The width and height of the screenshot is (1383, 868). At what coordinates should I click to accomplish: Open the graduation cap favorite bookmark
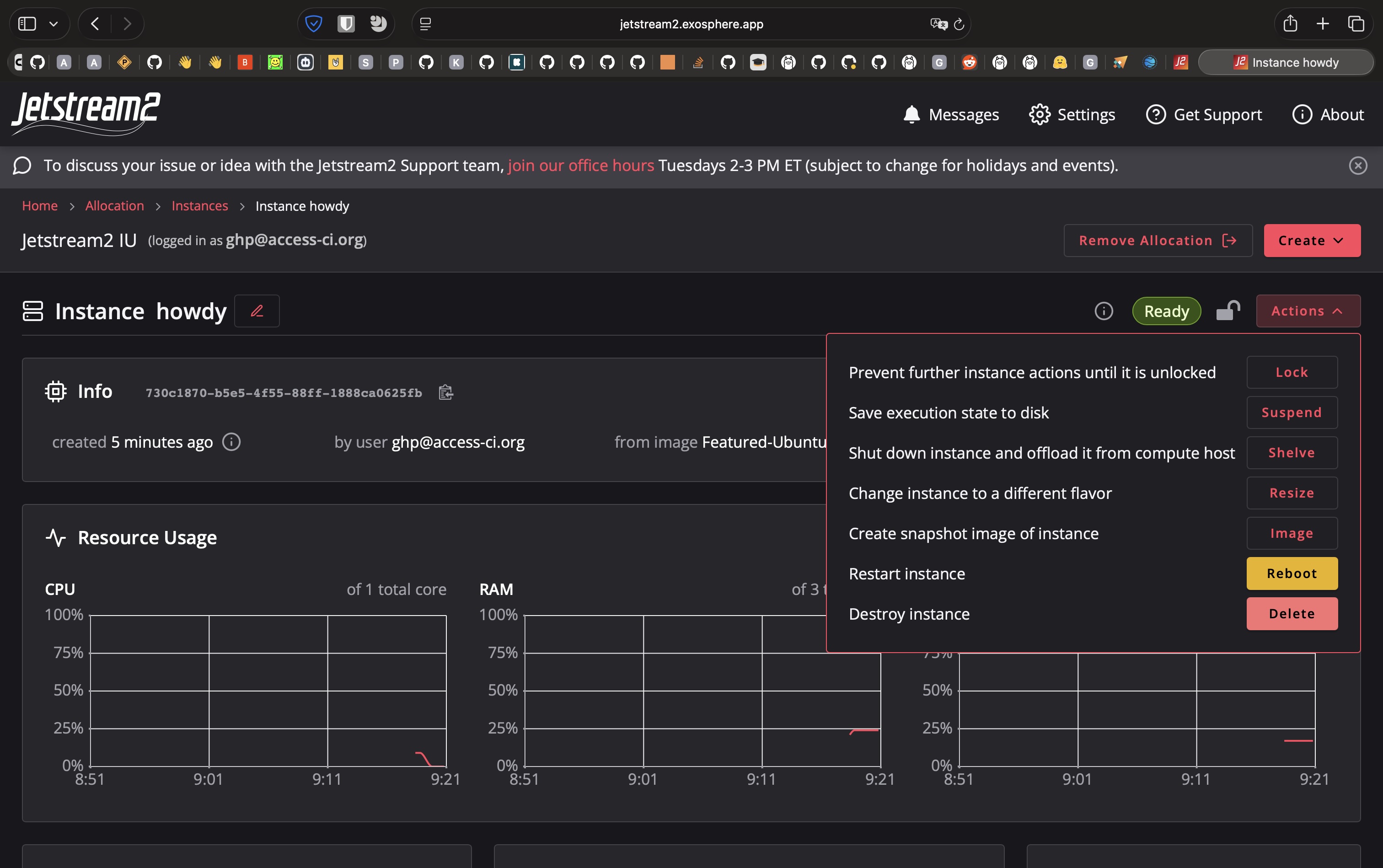coord(758,62)
